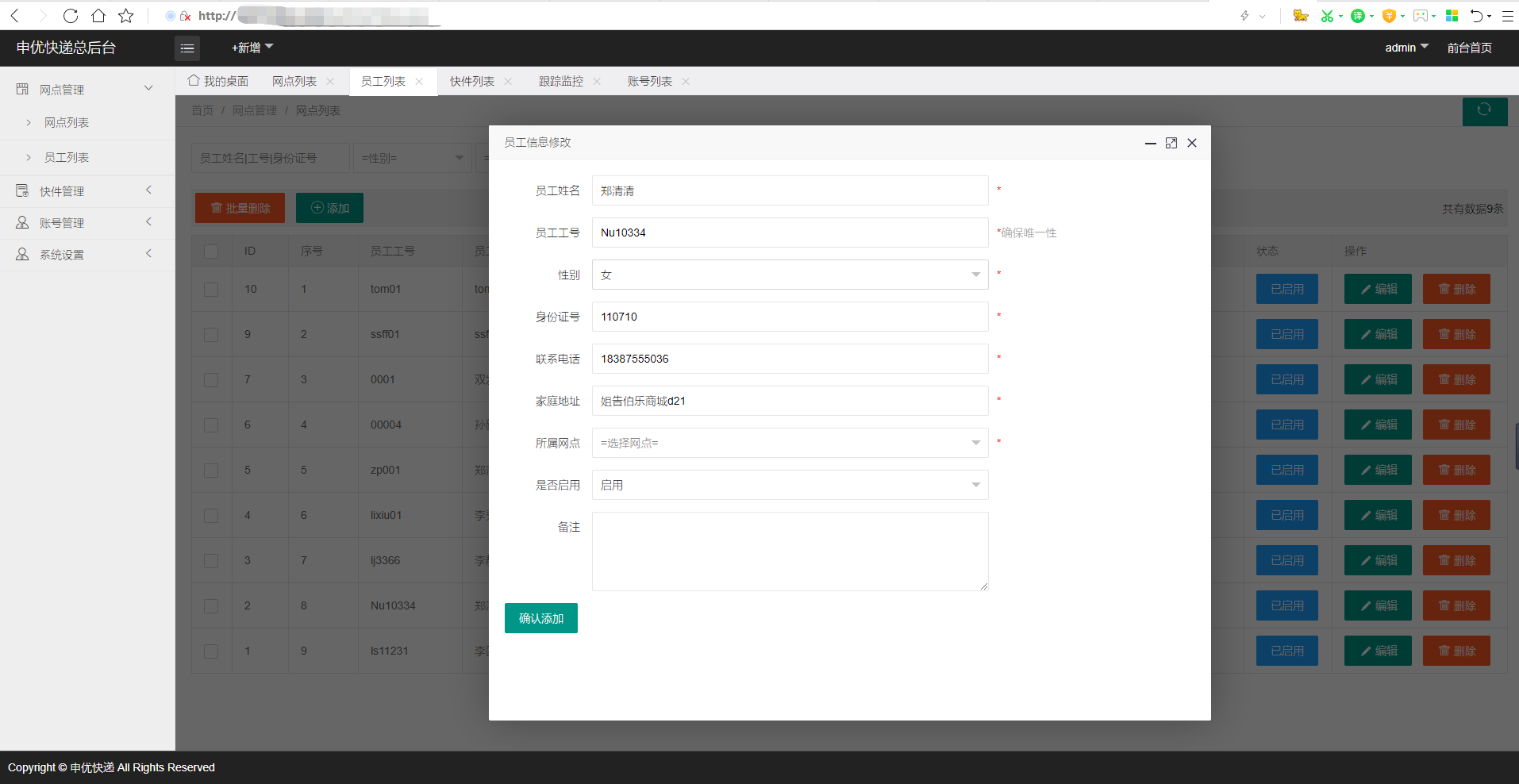Switch to the 快件列表 tab
Viewport: 1519px width, 784px height.
[472, 82]
